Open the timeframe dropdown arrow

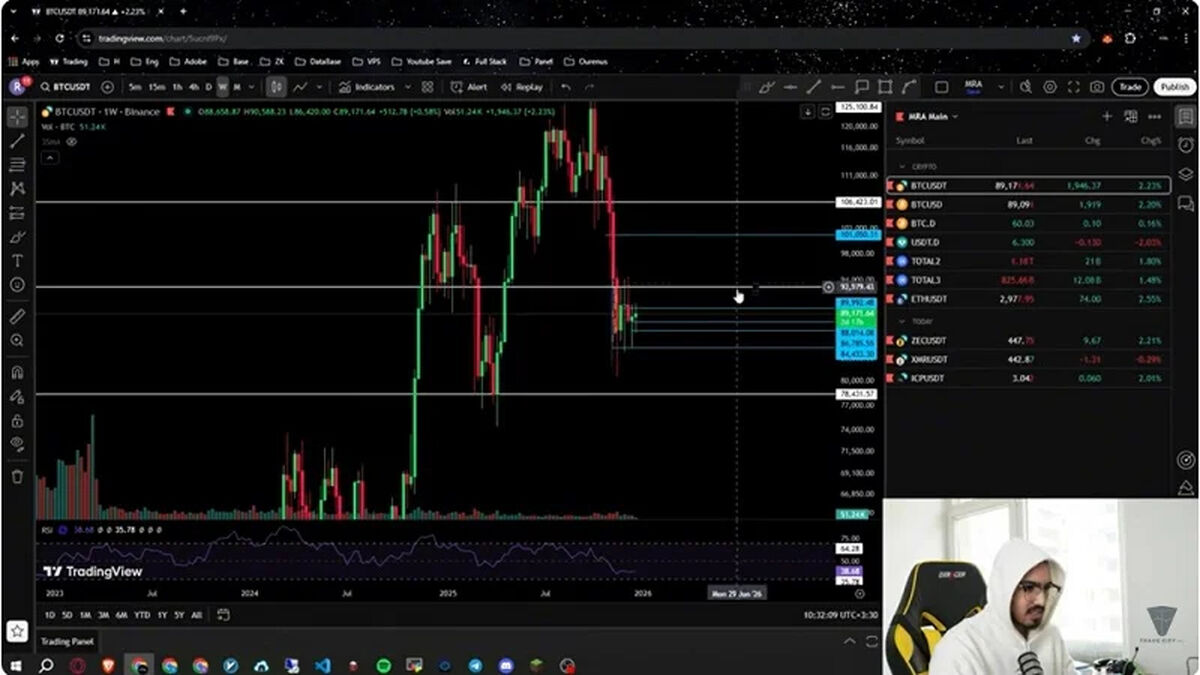tap(250, 87)
